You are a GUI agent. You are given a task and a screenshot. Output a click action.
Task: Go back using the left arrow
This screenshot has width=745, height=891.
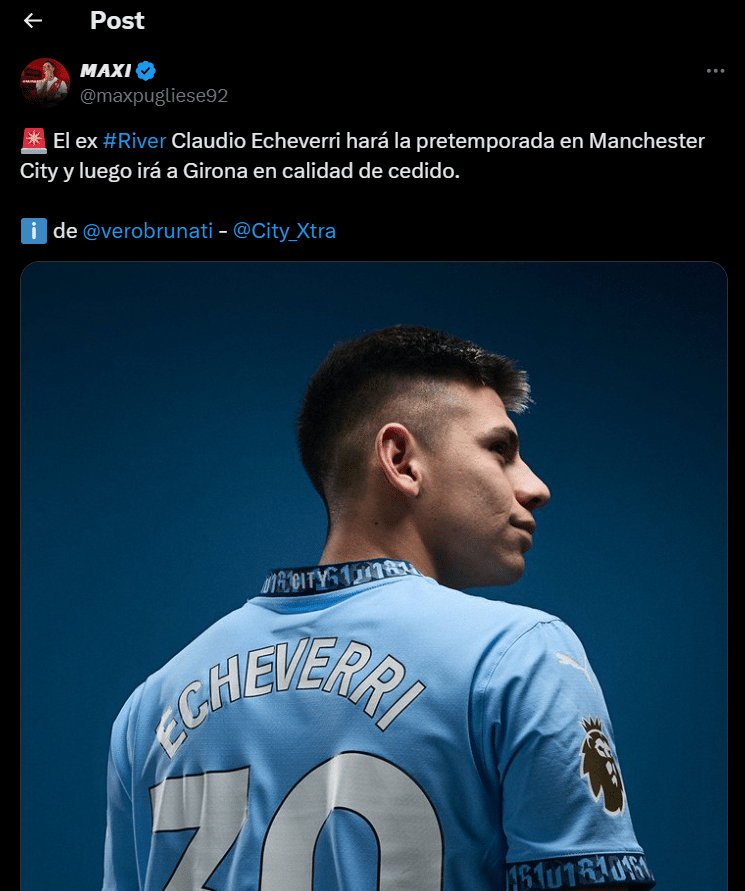33,21
